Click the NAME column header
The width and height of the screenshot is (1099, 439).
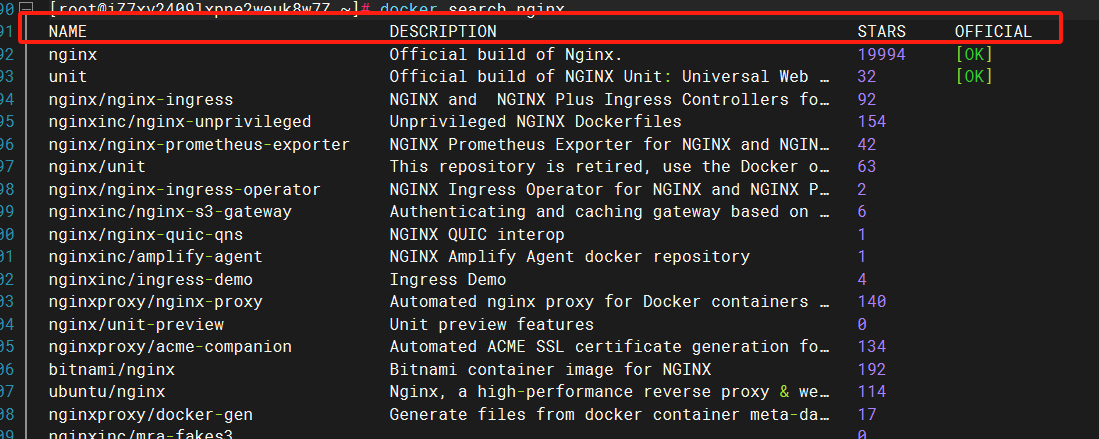(67, 32)
